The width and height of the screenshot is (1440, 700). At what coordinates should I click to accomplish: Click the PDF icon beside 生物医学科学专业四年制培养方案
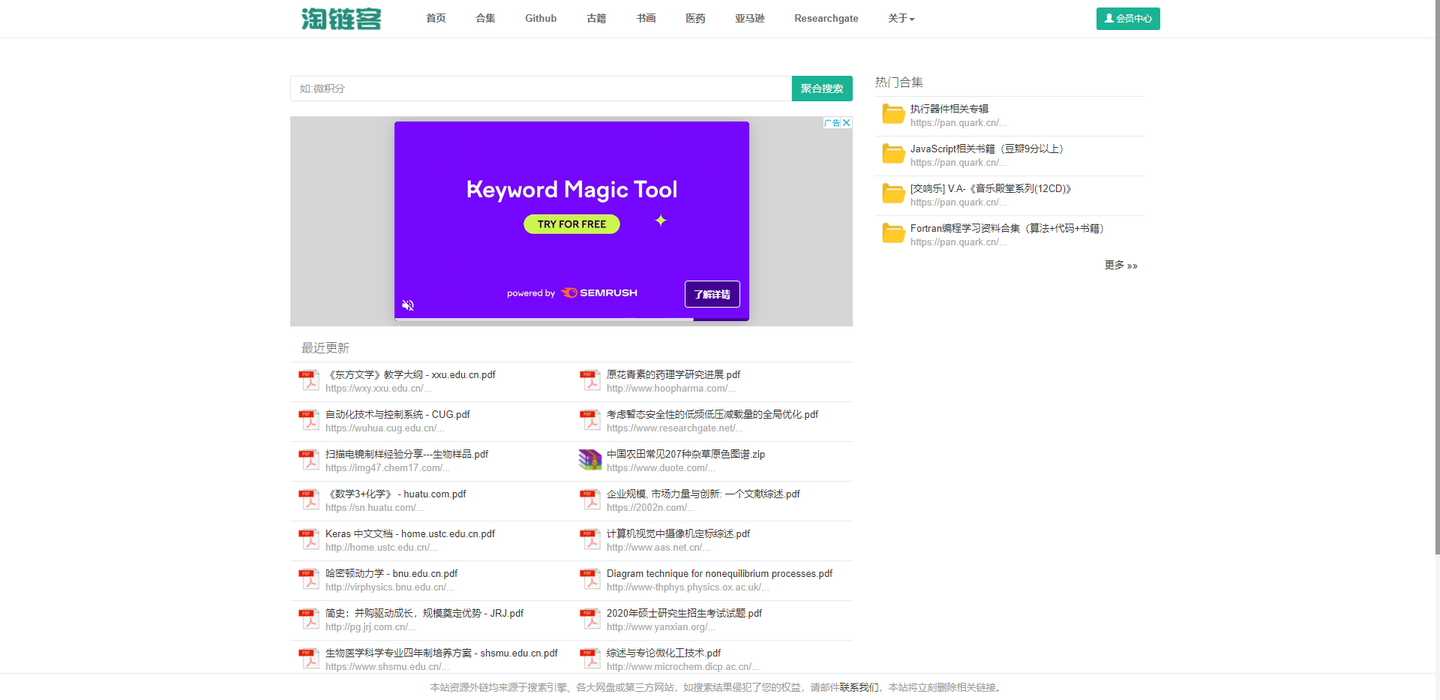coord(309,659)
